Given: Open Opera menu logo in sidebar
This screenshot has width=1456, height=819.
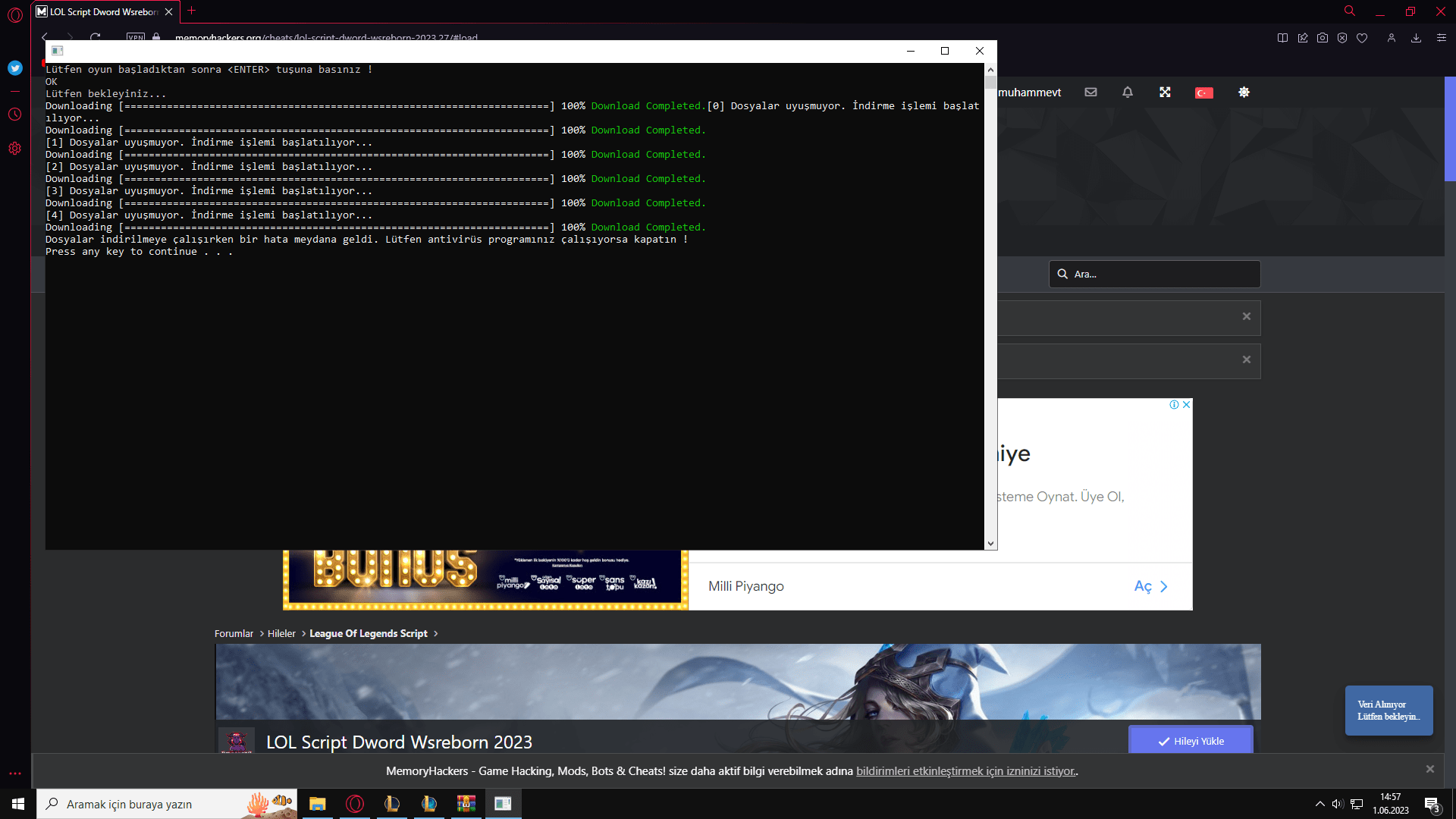Looking at the screenshot, I should 14,14.
